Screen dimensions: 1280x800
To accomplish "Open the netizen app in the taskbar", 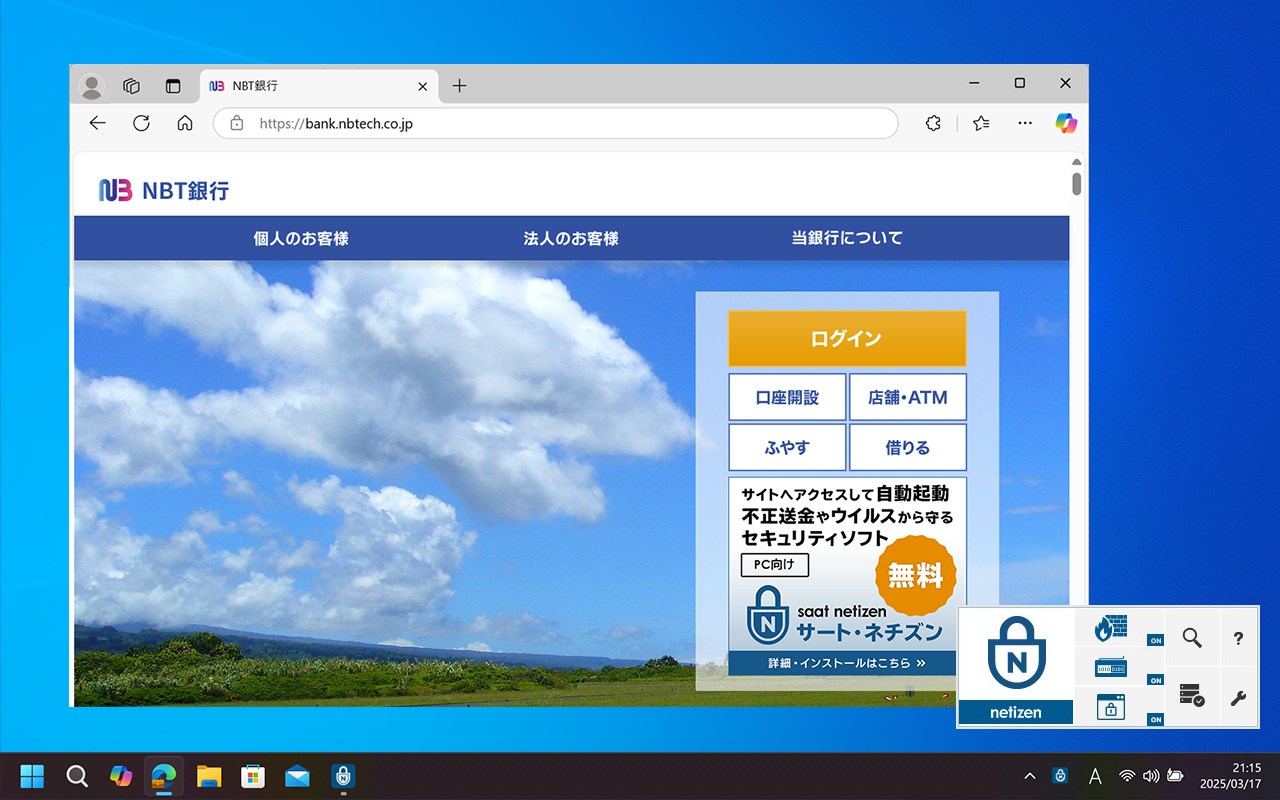I will click(342, 776).
